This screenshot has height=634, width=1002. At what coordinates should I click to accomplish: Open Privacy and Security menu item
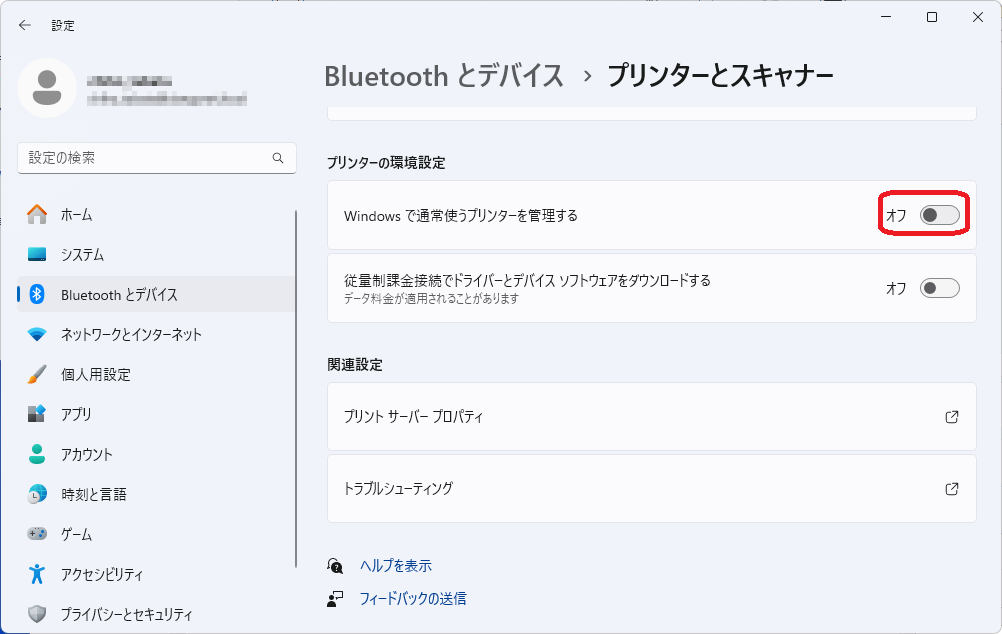pyautogui.click(x=126, y=614)
